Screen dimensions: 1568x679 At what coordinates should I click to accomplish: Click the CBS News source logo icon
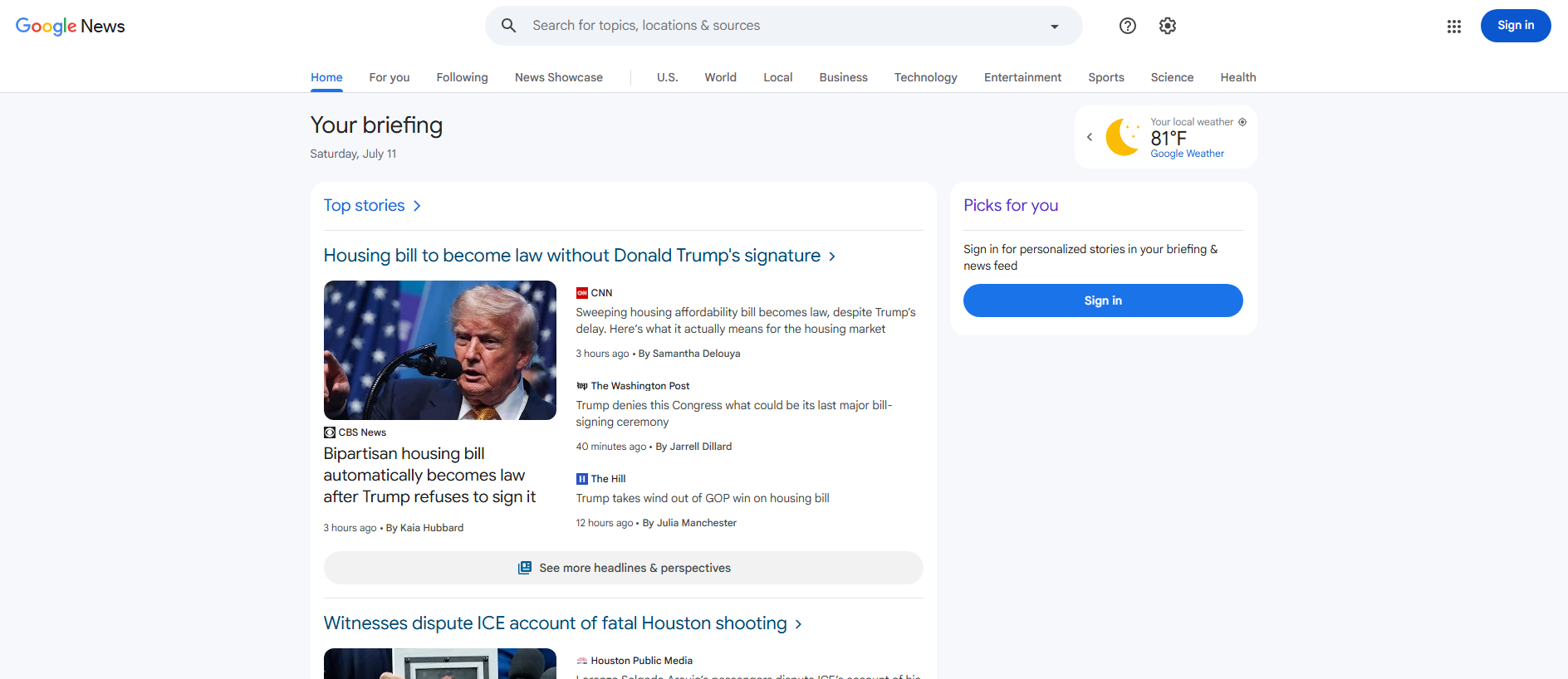pos(330,432)
